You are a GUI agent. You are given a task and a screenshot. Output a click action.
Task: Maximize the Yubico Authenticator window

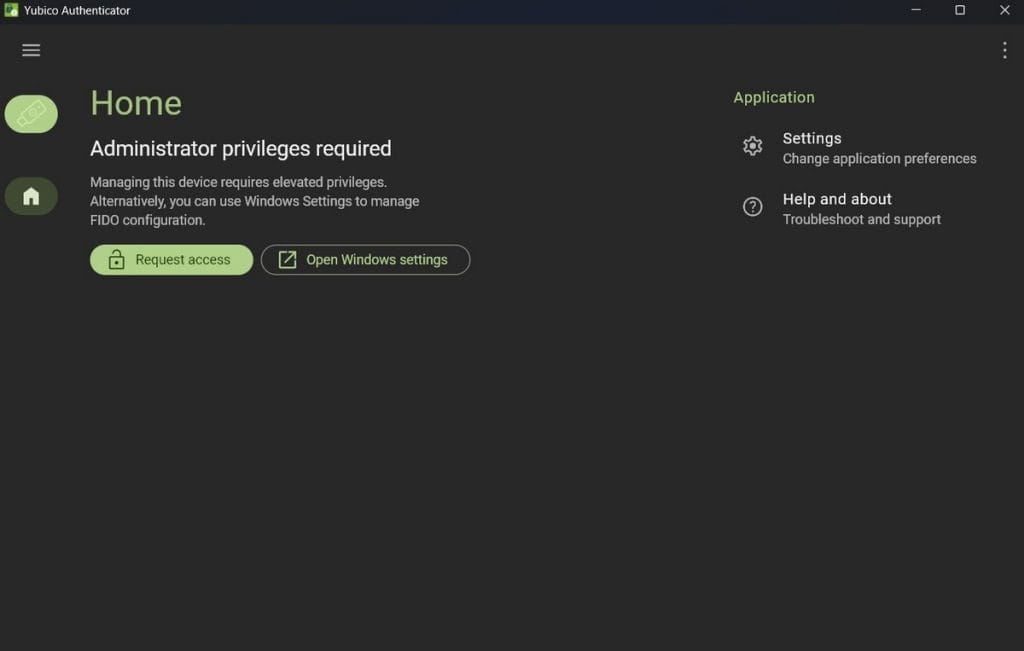pos(959,10)
